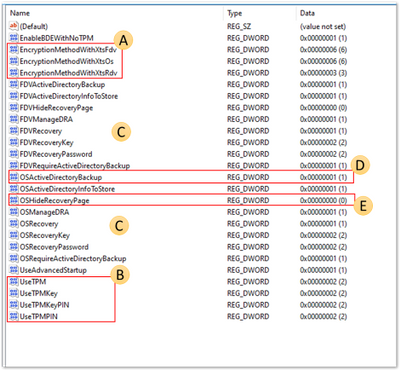
Task: Select the UseTPMKeyPIN name
Action: pos(44,305)
